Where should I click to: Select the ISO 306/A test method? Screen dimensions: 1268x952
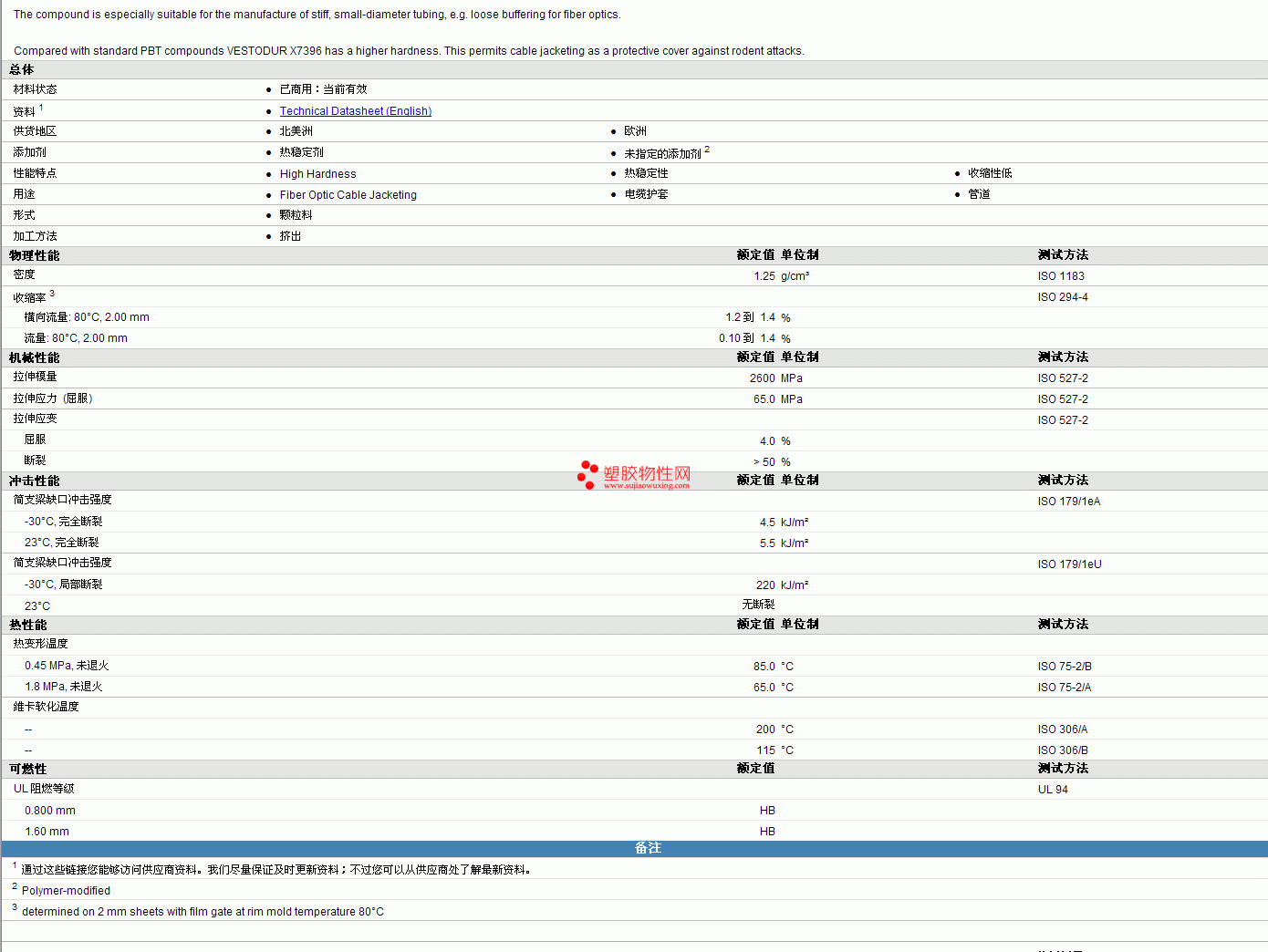pyautogui.click(x=1063, y=730)
